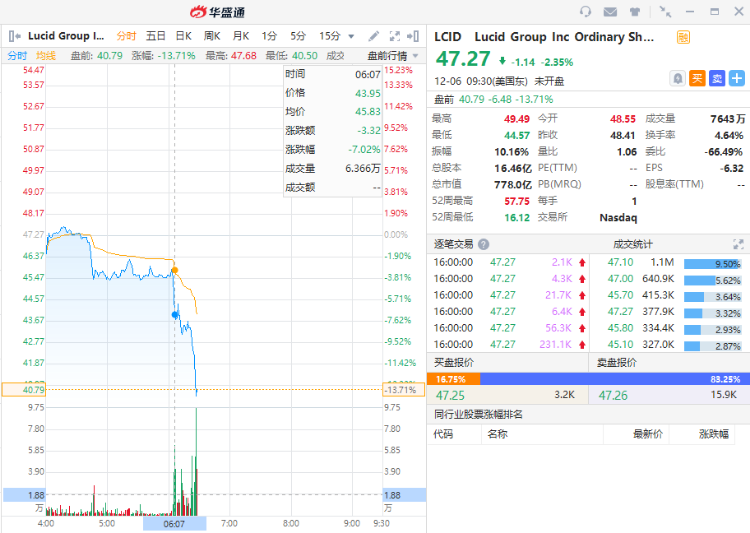The image size is (750, 533).
Task: Sort by 代码 column header
Action: coord(443,434)
